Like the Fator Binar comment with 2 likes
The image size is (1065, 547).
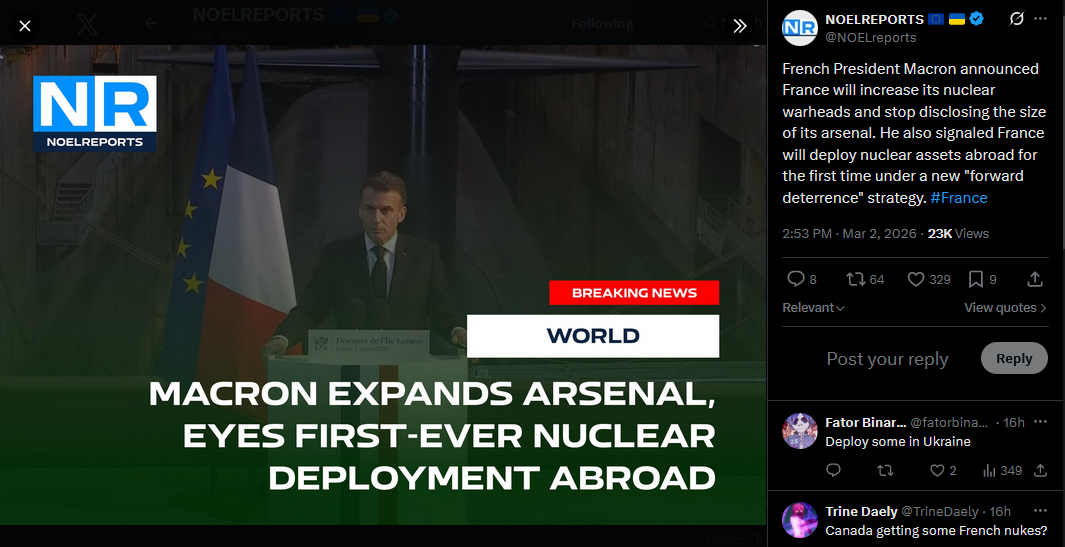943,470
